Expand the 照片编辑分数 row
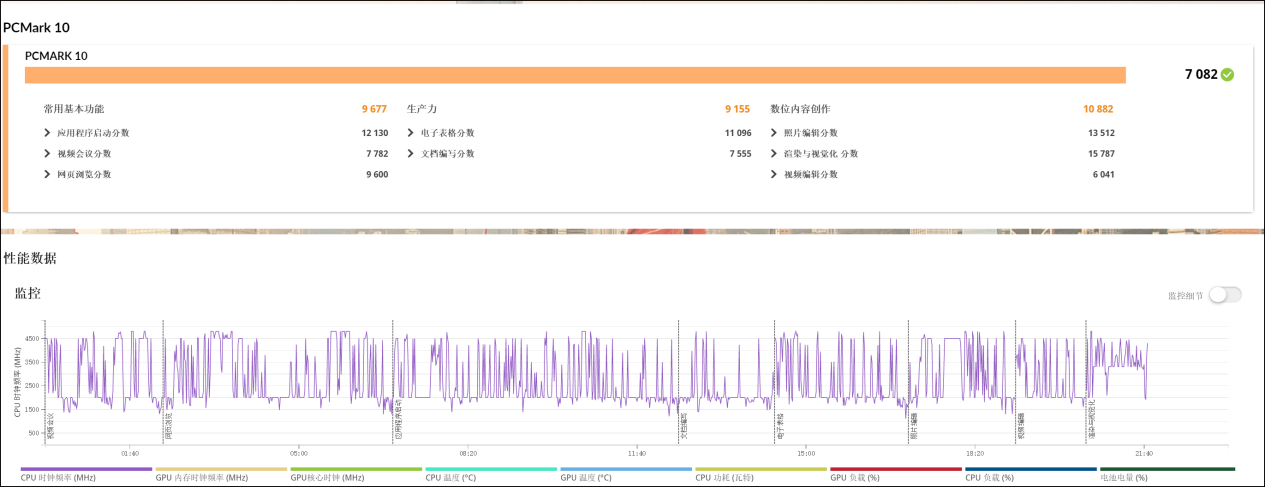The height and width of the screenshot is (487, 1265). coord(775,133)
